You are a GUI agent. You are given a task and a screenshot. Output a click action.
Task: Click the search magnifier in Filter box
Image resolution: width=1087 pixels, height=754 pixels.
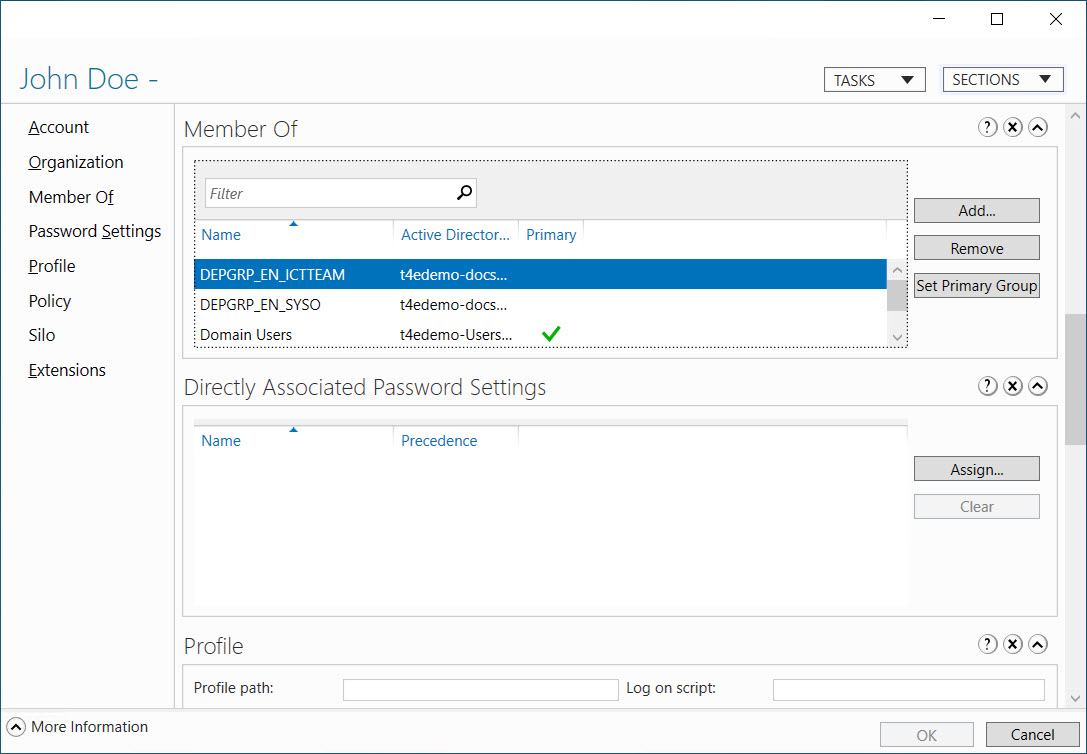(x=464, y=193)
